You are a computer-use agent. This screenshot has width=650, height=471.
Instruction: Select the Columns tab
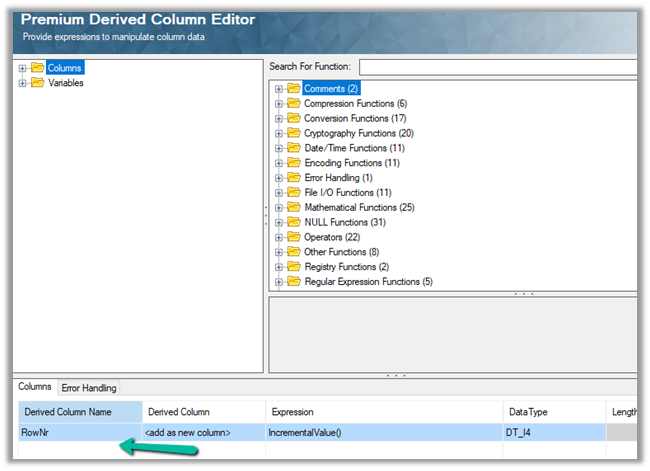35,388
